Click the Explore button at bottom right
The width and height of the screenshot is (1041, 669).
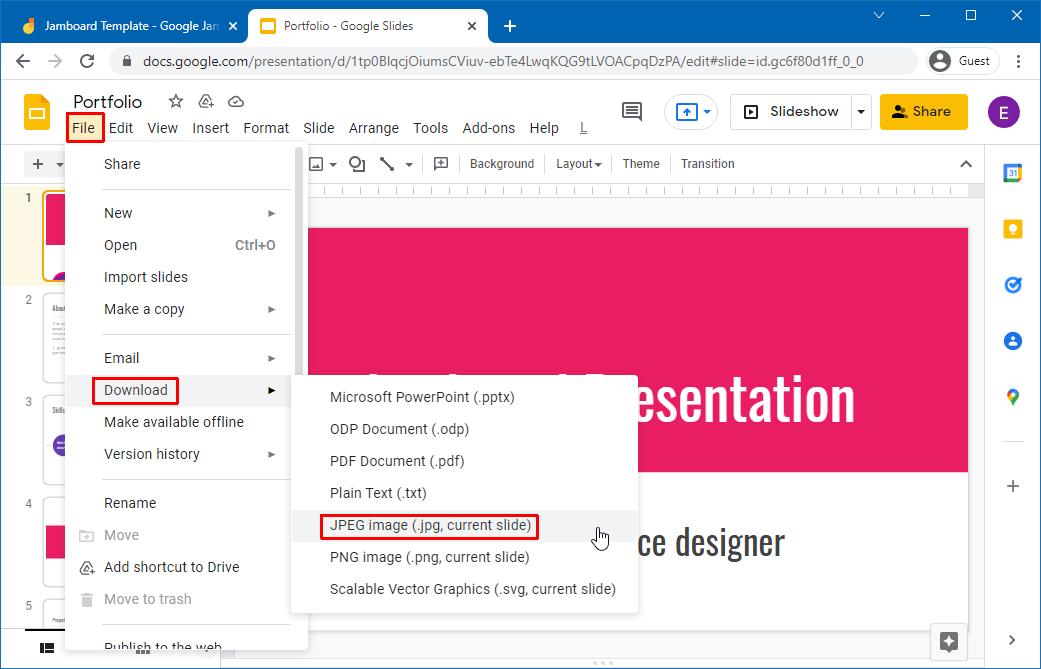[x=948, y=641]
